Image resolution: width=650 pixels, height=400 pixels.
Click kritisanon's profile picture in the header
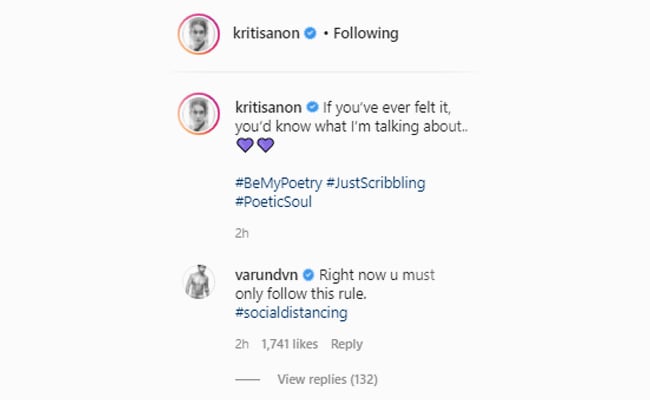click(x=197, y=34)
